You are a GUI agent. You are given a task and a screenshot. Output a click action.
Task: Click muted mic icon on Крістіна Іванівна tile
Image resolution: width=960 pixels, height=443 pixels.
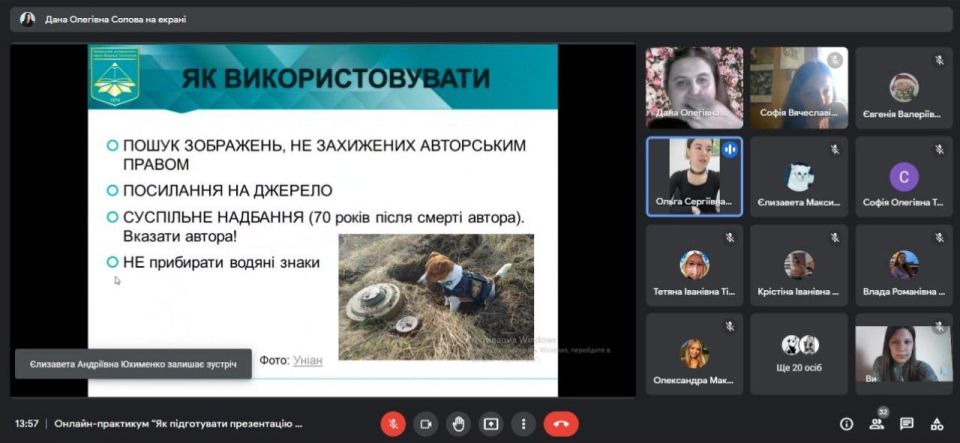click(x=834, y=237)
